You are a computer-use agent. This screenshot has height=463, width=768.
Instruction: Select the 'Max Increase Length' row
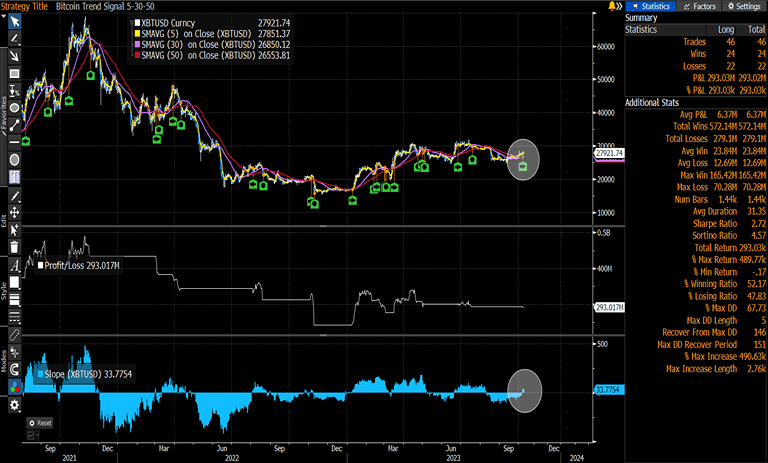click(x=696, y=369)
